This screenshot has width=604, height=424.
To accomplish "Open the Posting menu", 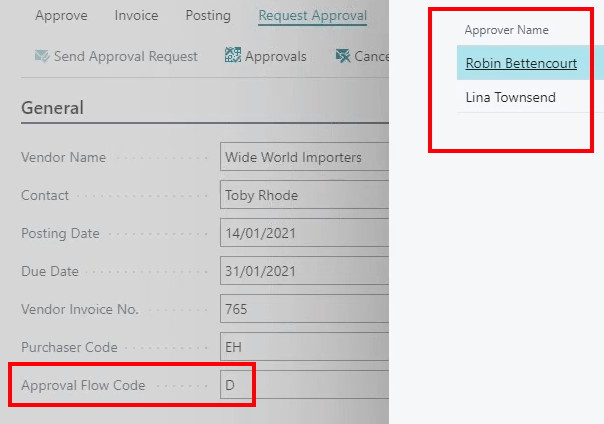I will coord(208,16).
